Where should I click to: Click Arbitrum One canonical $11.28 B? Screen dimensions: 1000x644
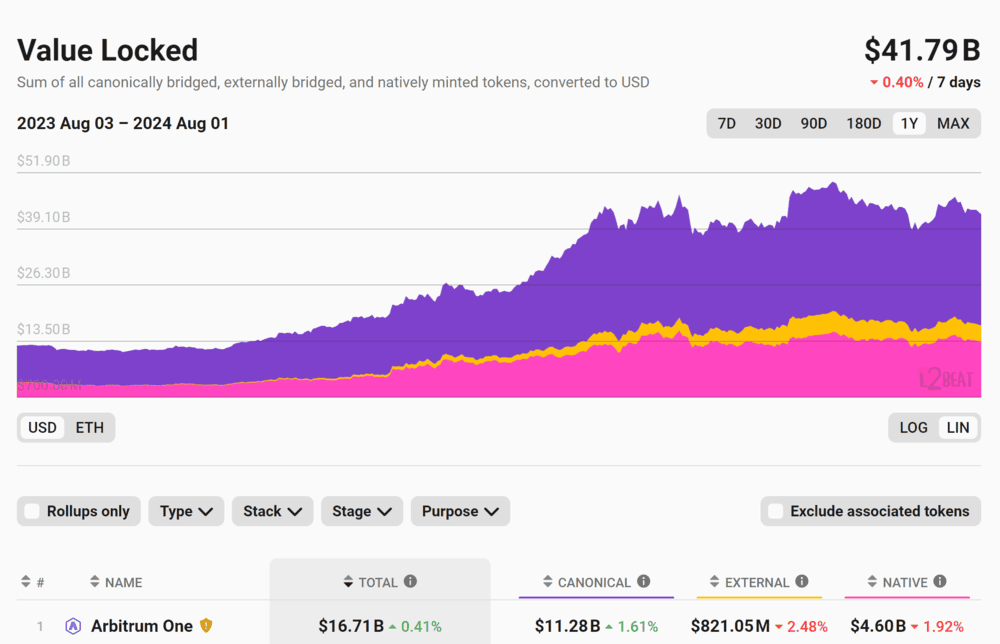(567, 626)
